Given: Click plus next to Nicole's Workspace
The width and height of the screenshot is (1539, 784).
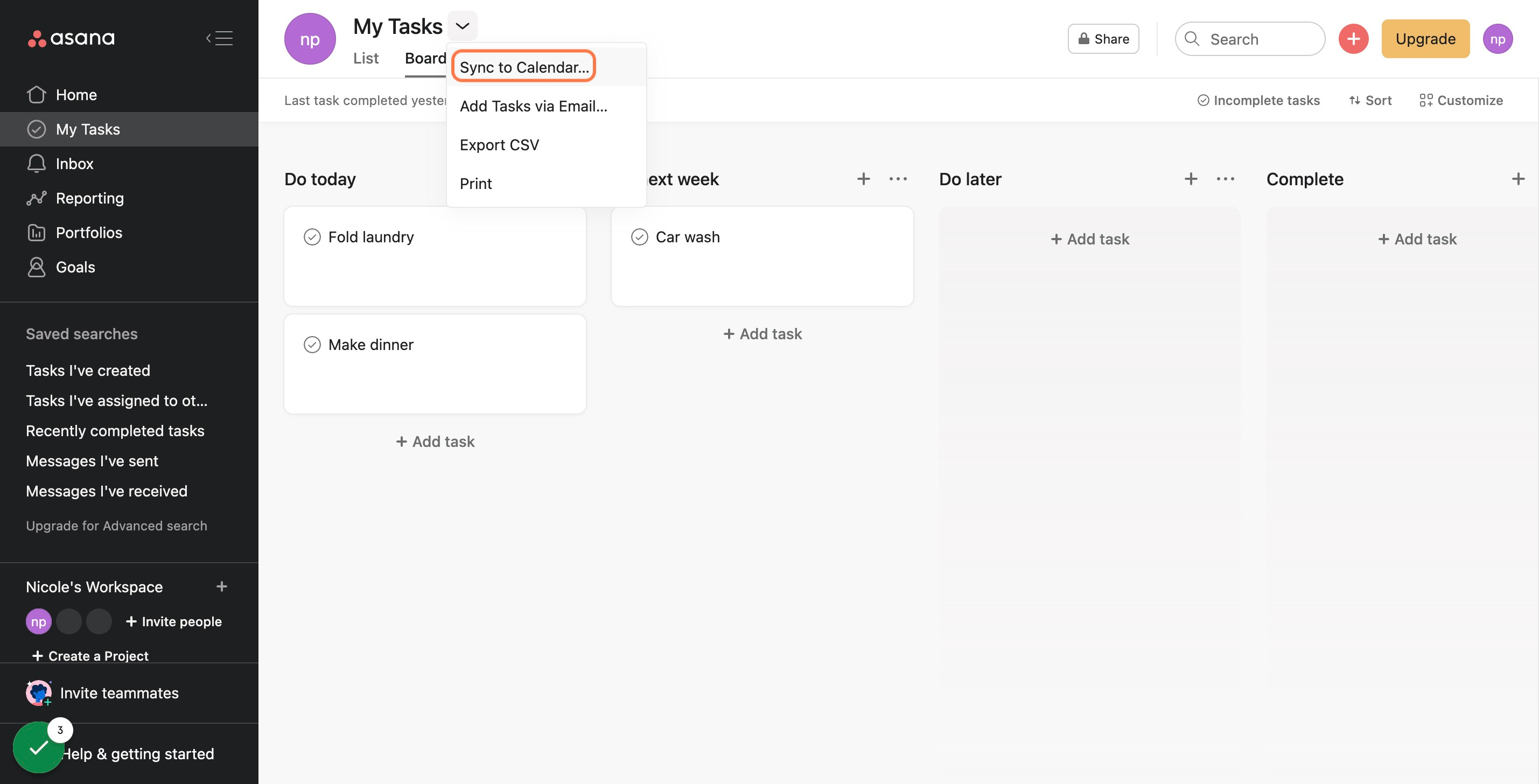Looking at the screenshot, I should [x=222, y=586].
